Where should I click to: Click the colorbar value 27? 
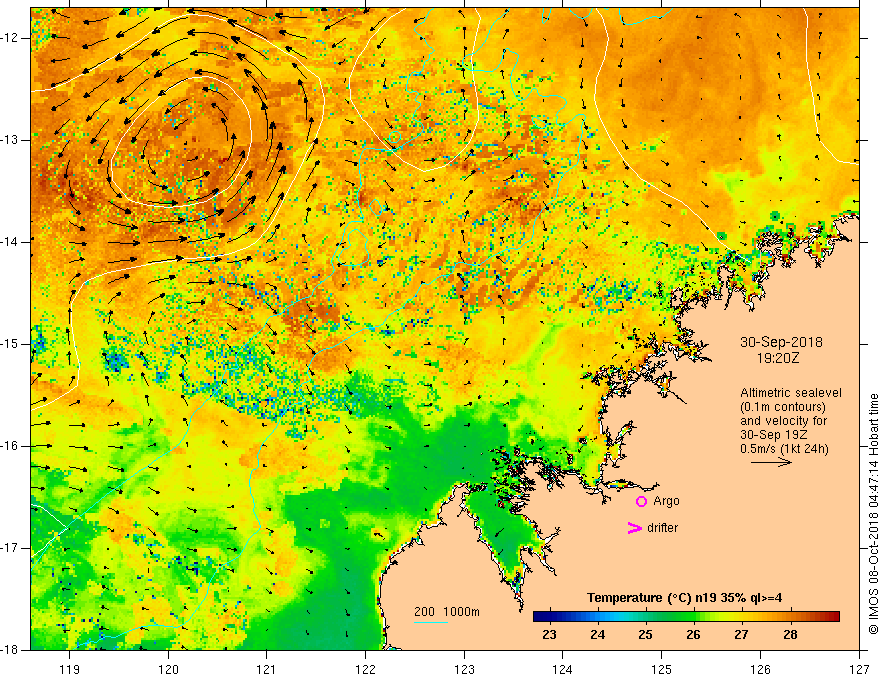(741, 635)
